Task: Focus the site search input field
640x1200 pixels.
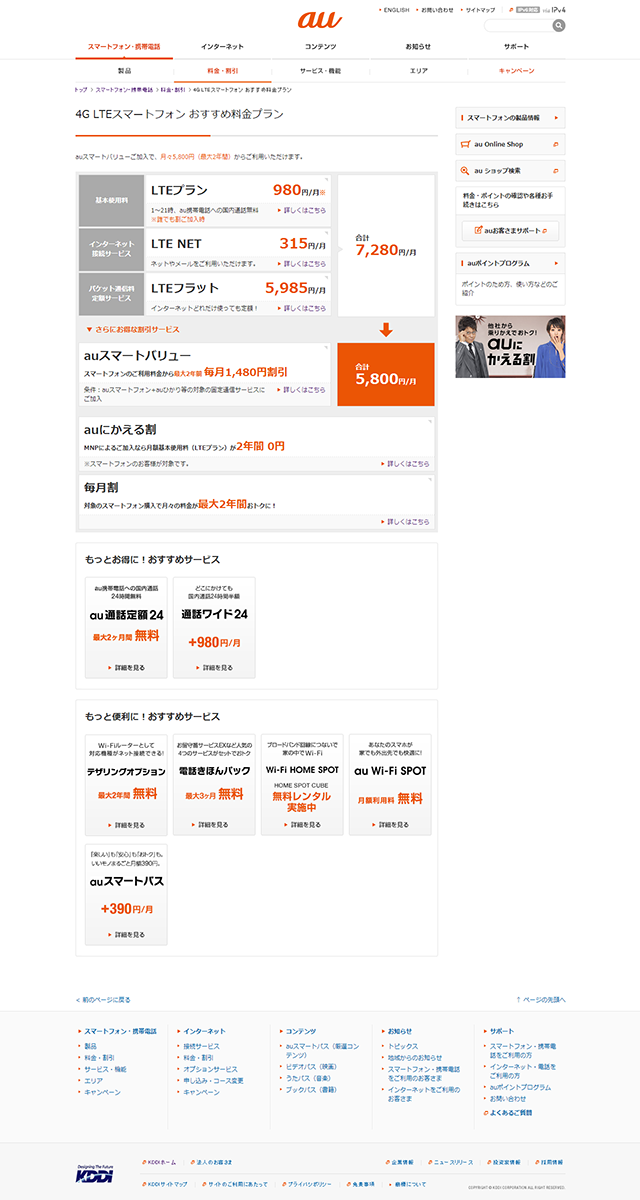Action: (518, 25)
